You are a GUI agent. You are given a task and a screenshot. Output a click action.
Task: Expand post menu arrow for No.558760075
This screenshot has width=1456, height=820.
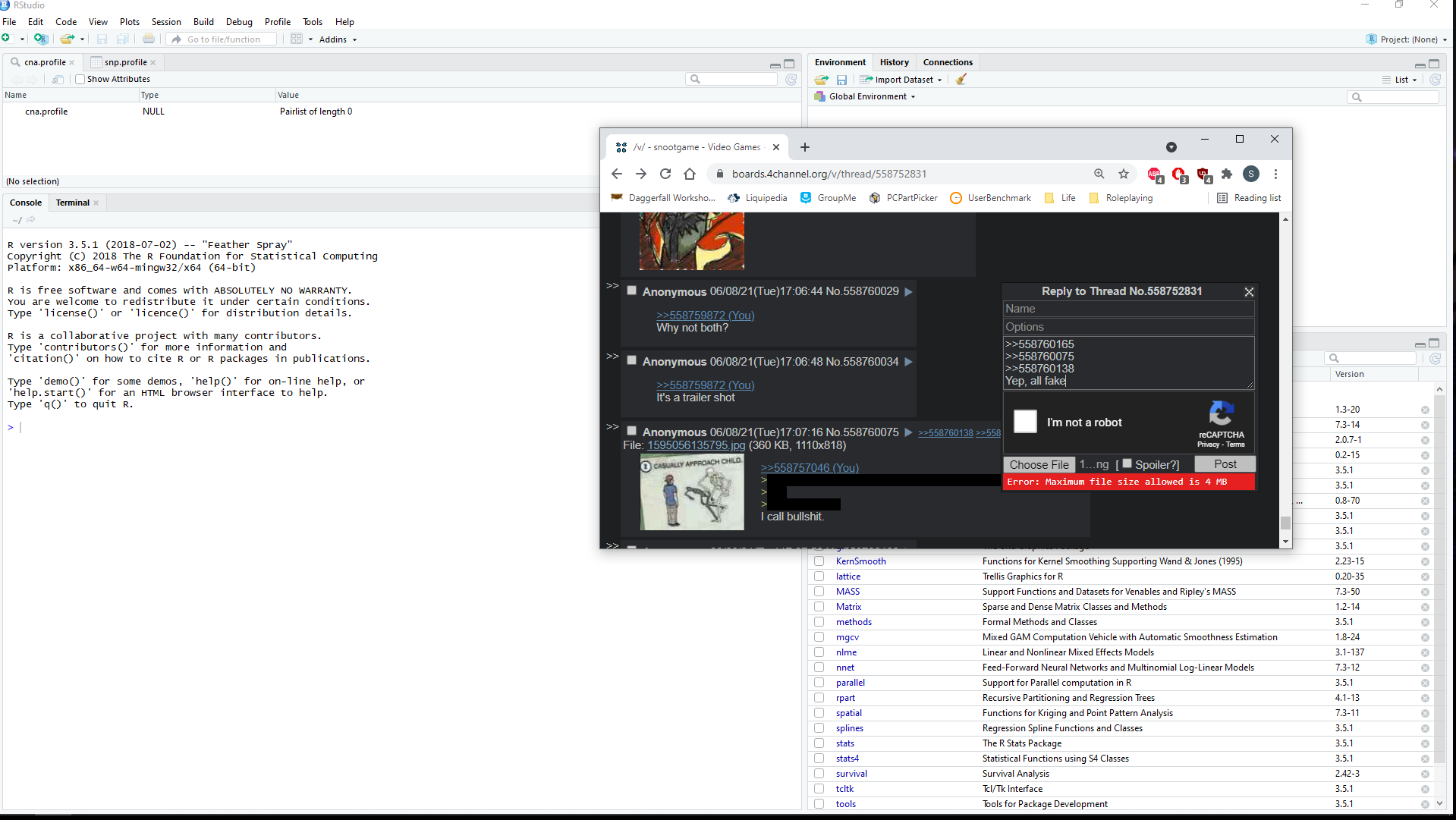(908, 432)
